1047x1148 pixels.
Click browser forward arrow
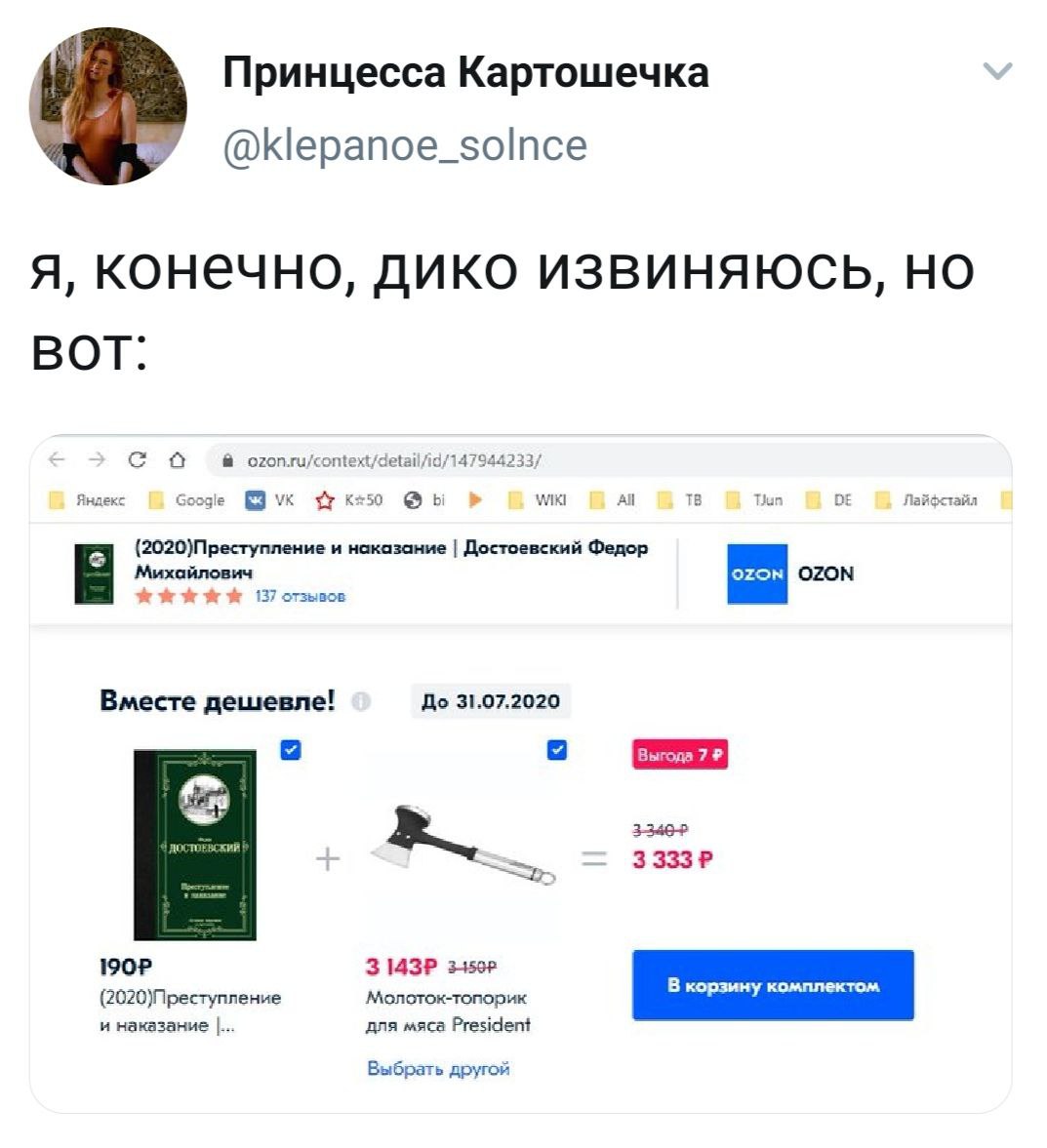(x=97, y=459)
